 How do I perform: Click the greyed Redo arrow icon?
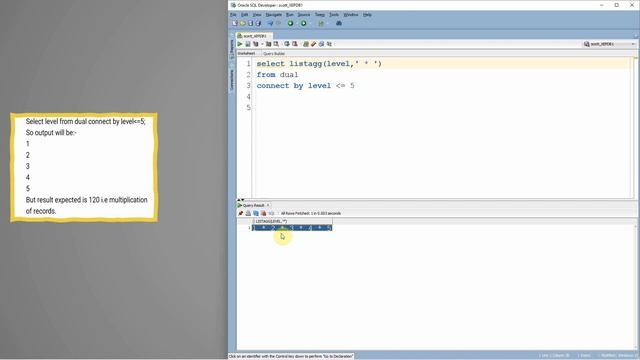point(278,23)
